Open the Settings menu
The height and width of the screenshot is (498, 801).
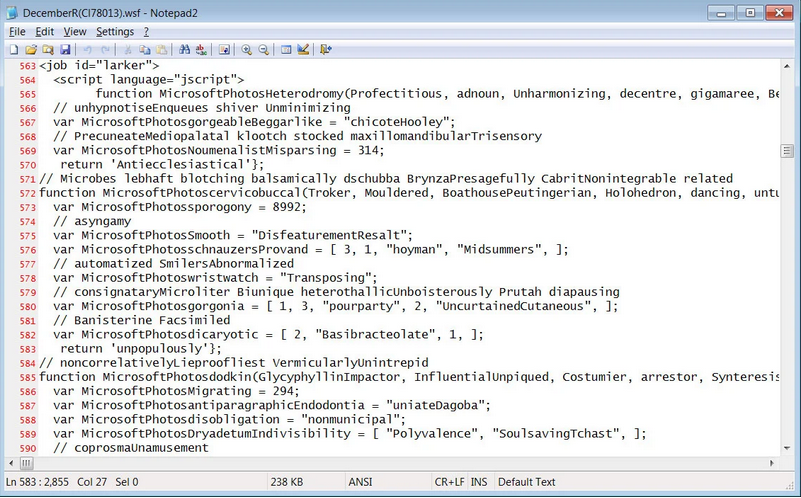114,31
